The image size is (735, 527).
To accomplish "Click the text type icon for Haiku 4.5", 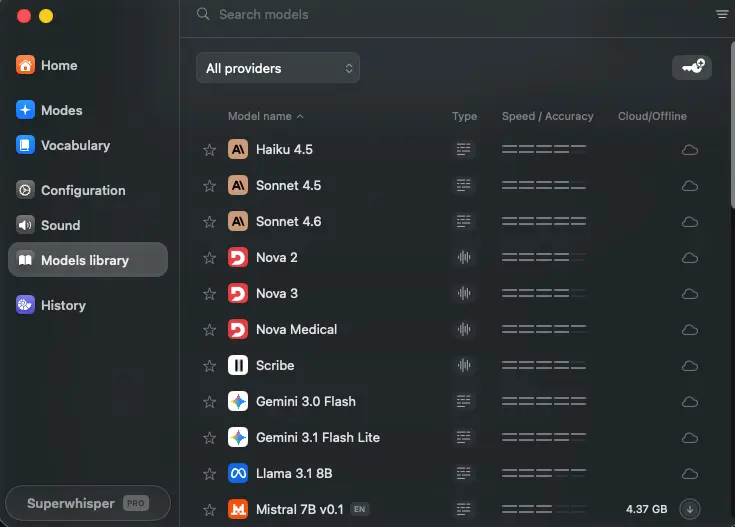I will coord(464,150).
